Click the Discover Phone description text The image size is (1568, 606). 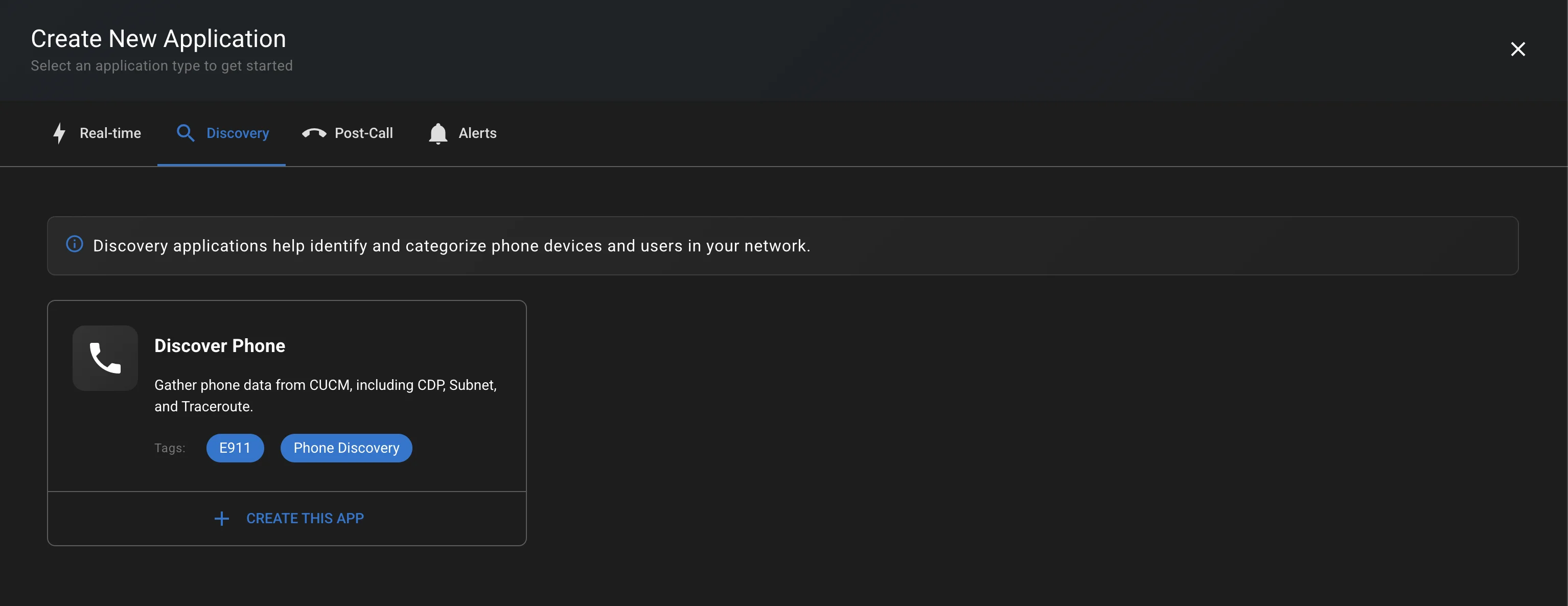point(326,395)
